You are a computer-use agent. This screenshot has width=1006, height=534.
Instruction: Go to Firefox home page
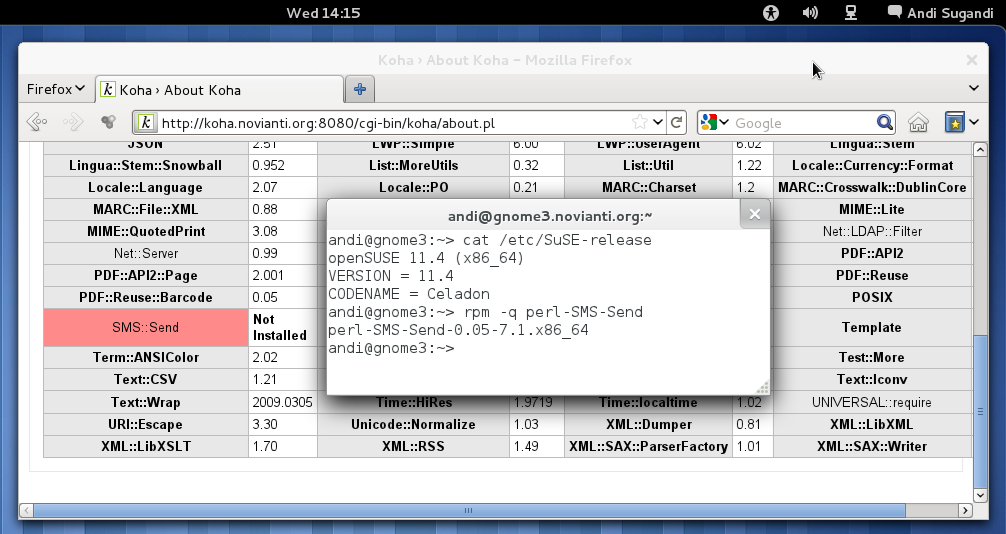click(x=918, y=123)
